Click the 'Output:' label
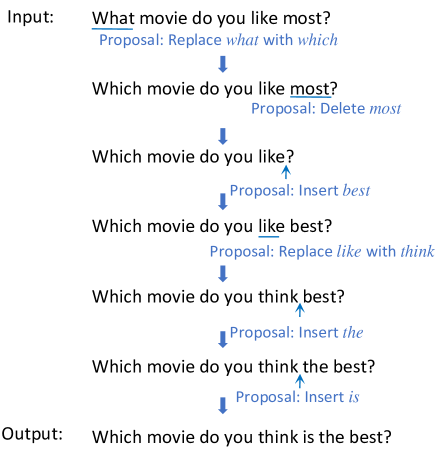This screenshot has height=453, width=436. (x=32, y=434)
